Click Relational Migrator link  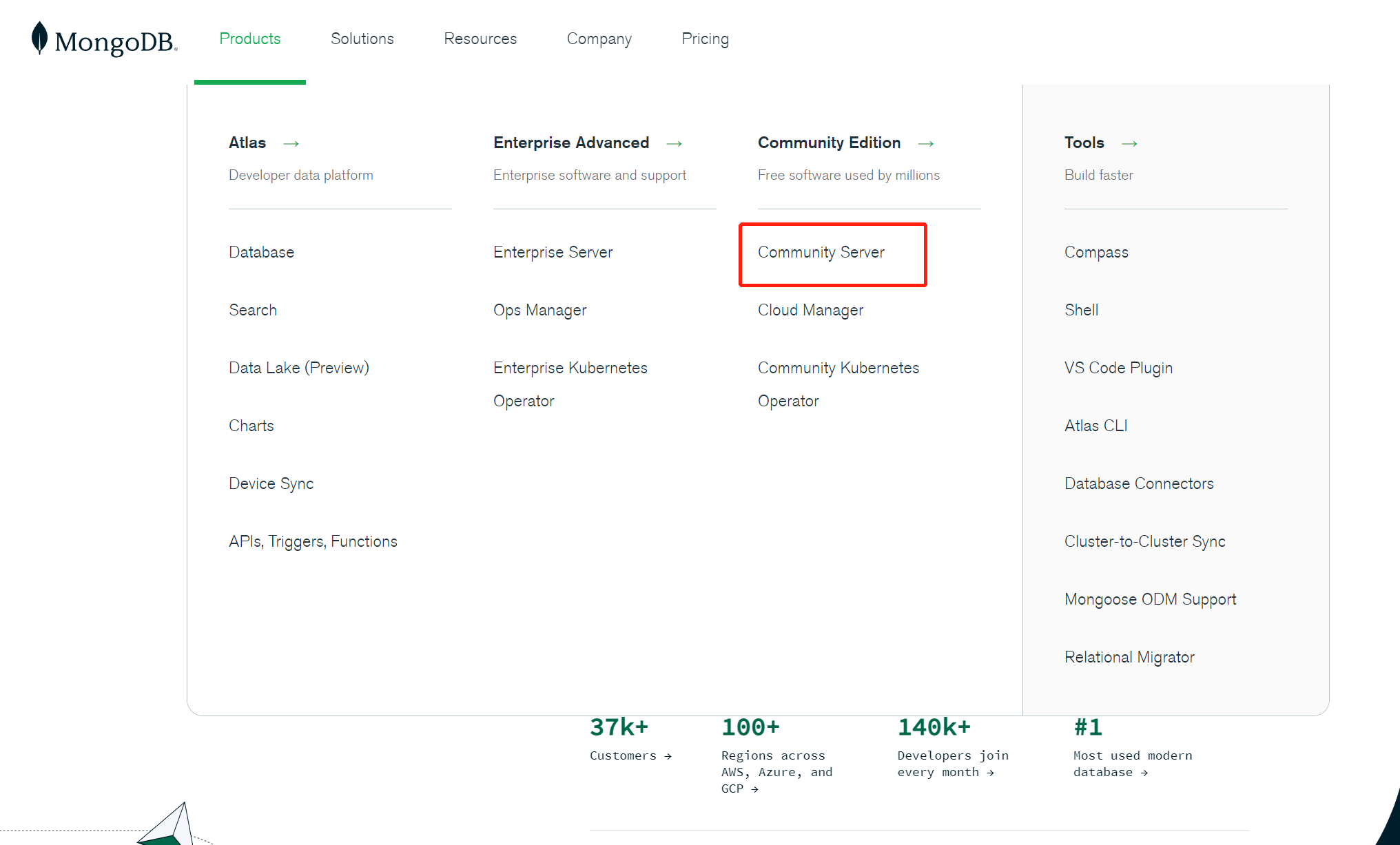pyautogui.click(x=1129, y=657)
